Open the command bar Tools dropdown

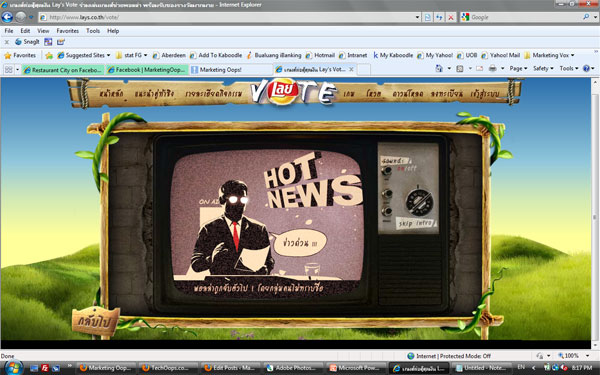coord(569,68)
